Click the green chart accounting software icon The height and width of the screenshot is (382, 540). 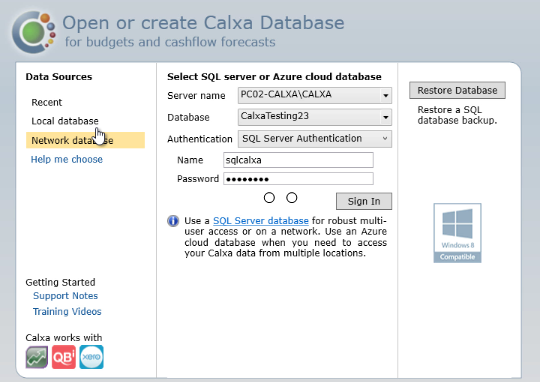tap(37, 357)
